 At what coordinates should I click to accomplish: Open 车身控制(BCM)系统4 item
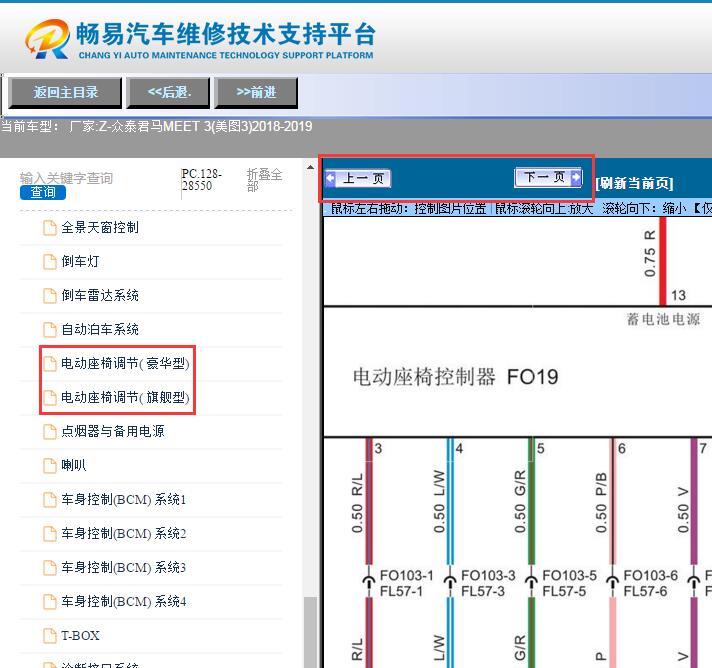tap(124, 602)
